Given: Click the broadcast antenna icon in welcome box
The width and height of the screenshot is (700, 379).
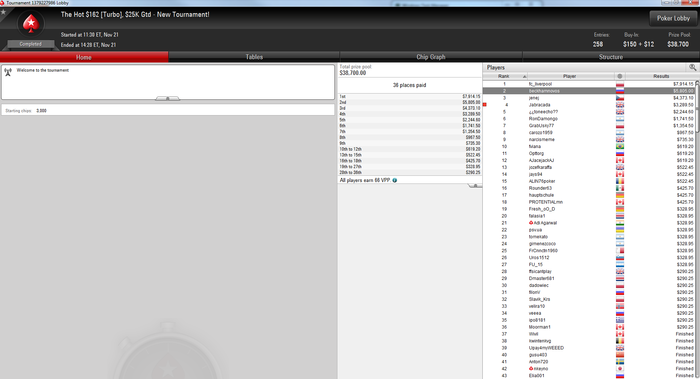Looking at the screenshot, I should [8, 72].
